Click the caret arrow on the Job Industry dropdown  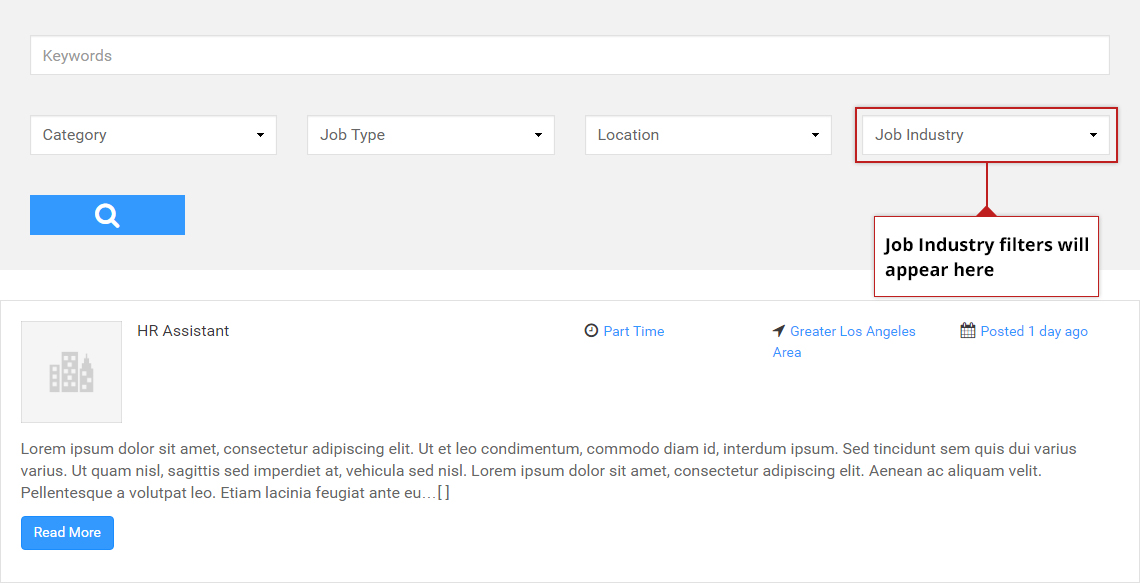tap(1093, 134)
